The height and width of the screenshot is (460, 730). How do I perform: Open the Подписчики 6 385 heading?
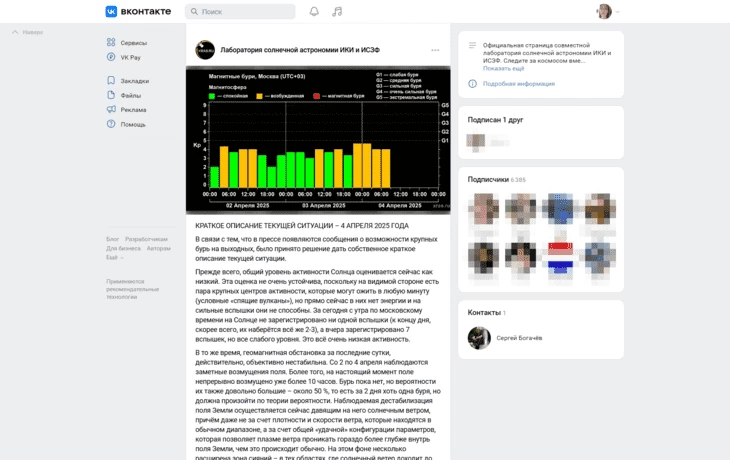tap(496, 179)
